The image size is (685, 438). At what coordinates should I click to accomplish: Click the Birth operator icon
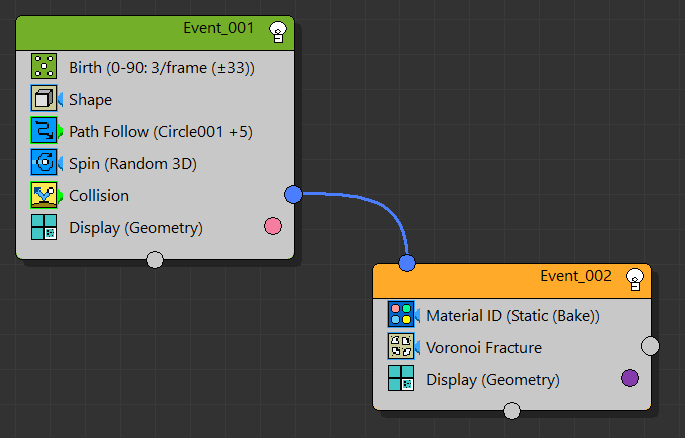(43, 68)
